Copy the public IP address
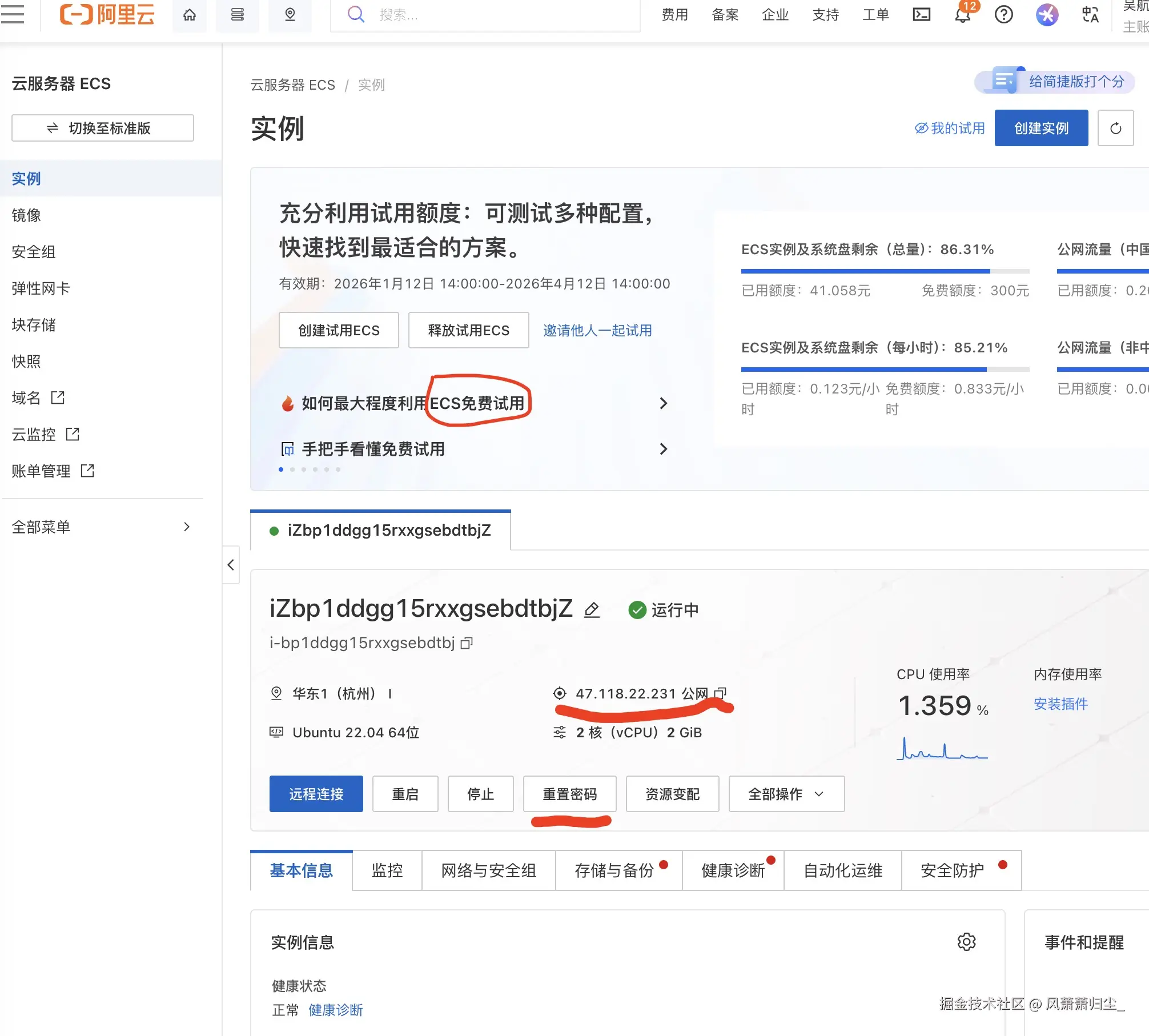 pos(721,693)
